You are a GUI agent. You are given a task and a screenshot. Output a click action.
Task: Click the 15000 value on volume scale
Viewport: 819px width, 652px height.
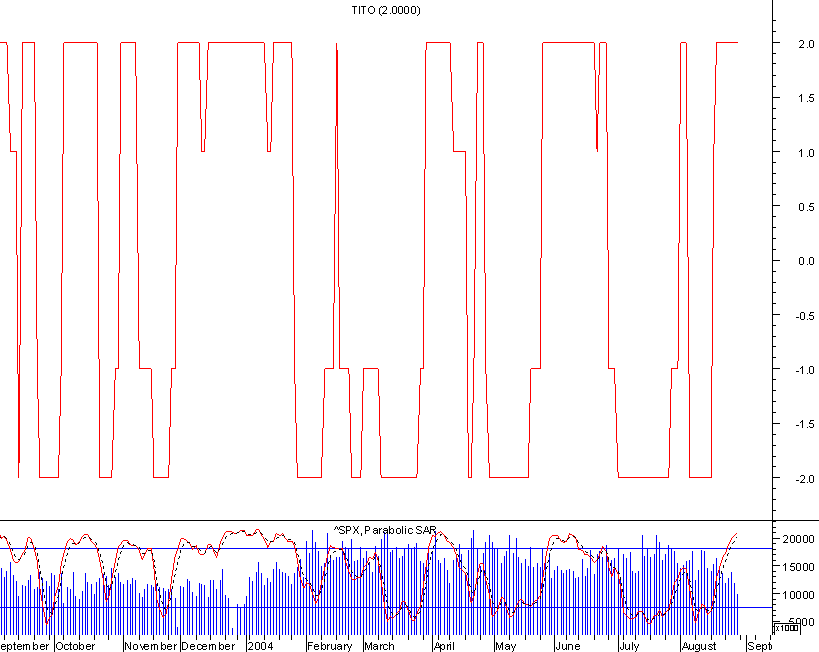click(x=798, y=567)
